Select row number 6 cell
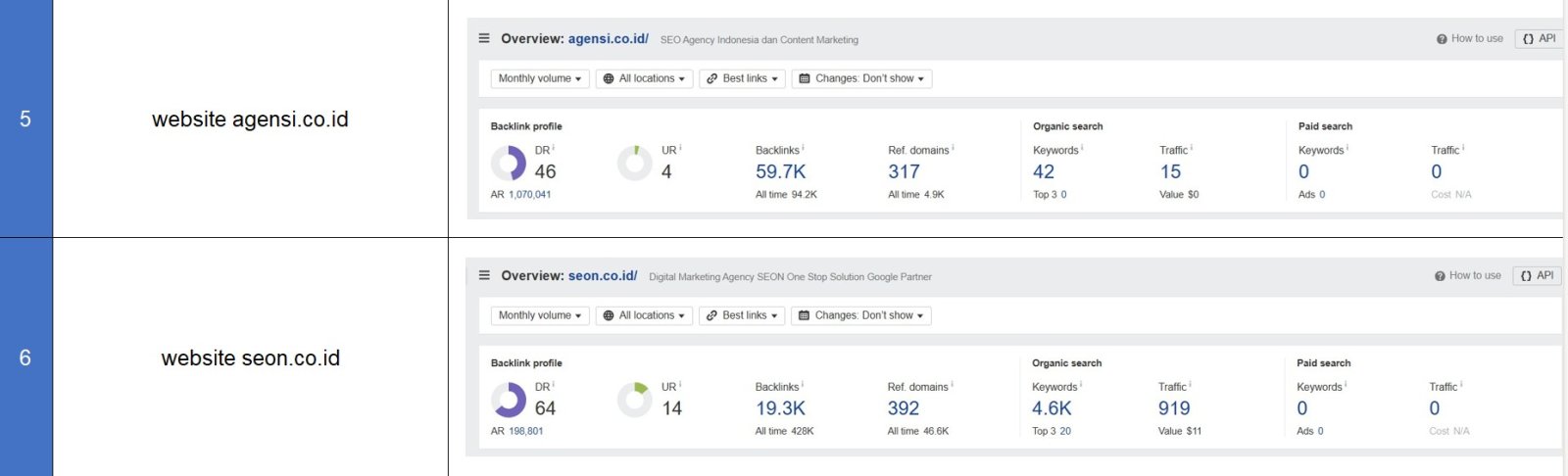Image resolution: width=1568 pixels, height=476 pixels. pyautogui.click(x=25, y=357)
